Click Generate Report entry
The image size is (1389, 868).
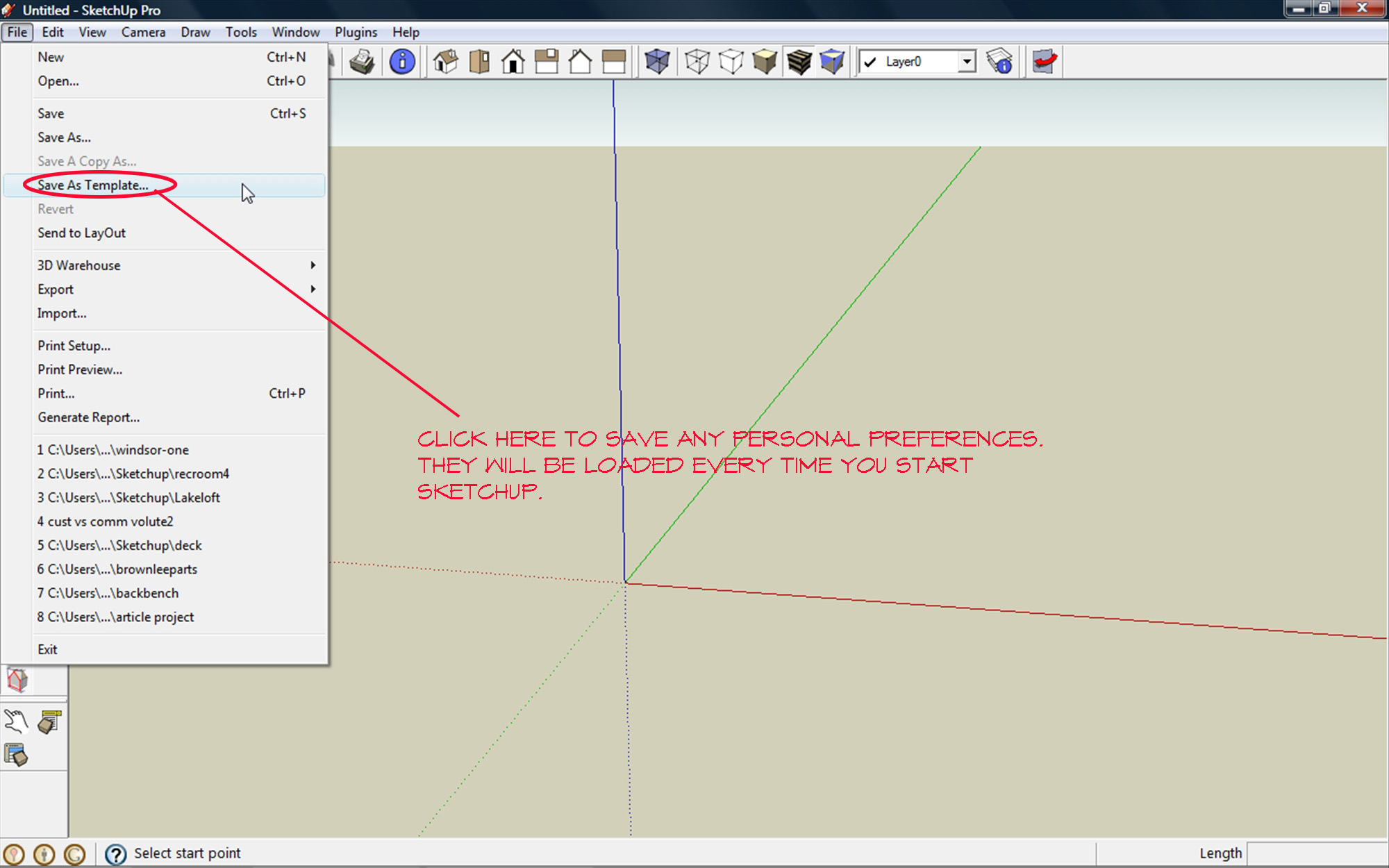(x=88, y=417)
